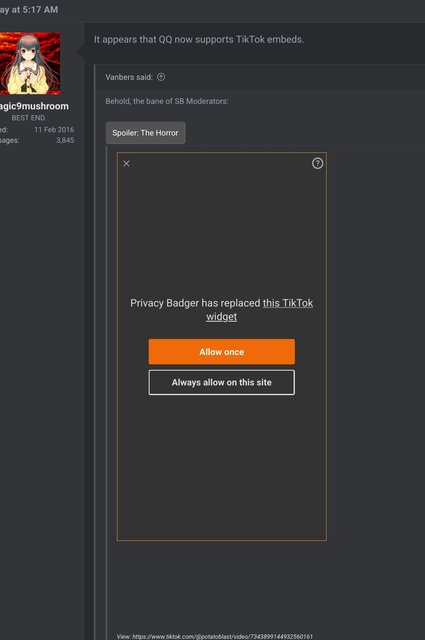Jump to Vanbers' quoted post arrow
This screenshot has width=425, height=640.
[161, 77]
